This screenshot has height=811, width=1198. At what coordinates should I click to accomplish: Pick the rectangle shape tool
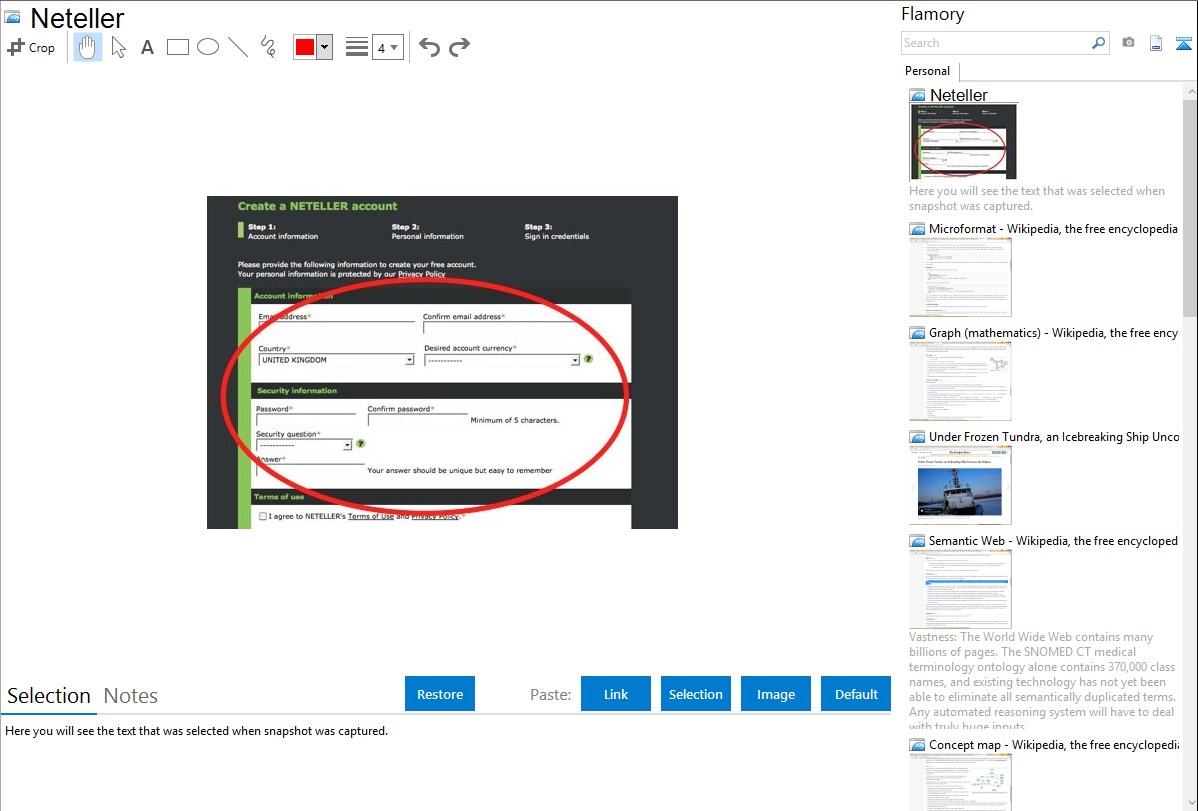(177, 47)
